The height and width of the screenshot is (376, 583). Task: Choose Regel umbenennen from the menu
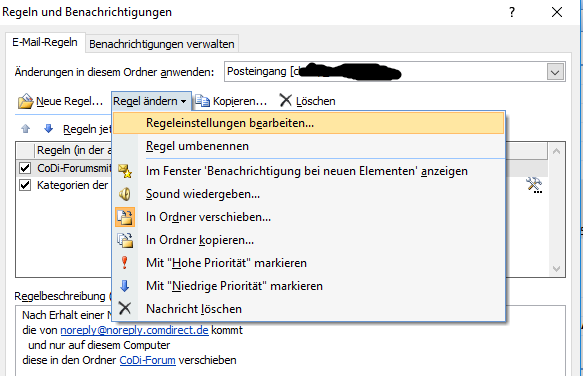[308, 146]
